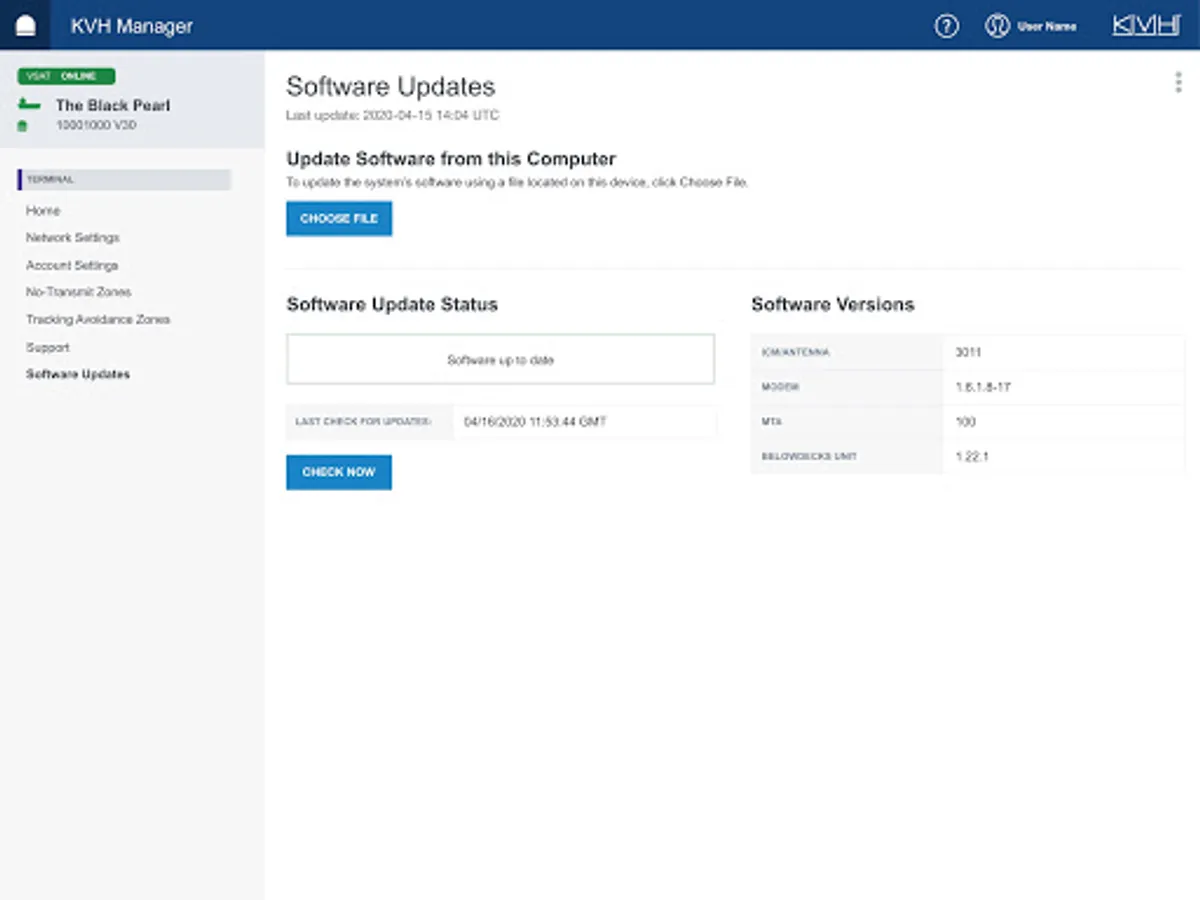This screenshot has height=900, width=1200.
Task: Open the help question mark icon
Action: click(946, 26)
